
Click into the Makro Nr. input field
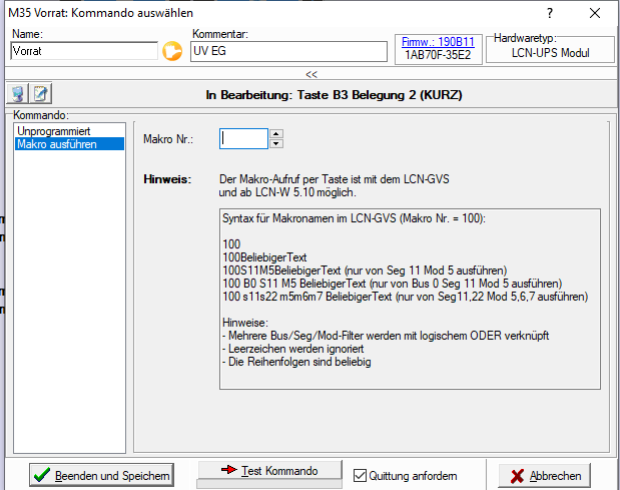[243, 139]
